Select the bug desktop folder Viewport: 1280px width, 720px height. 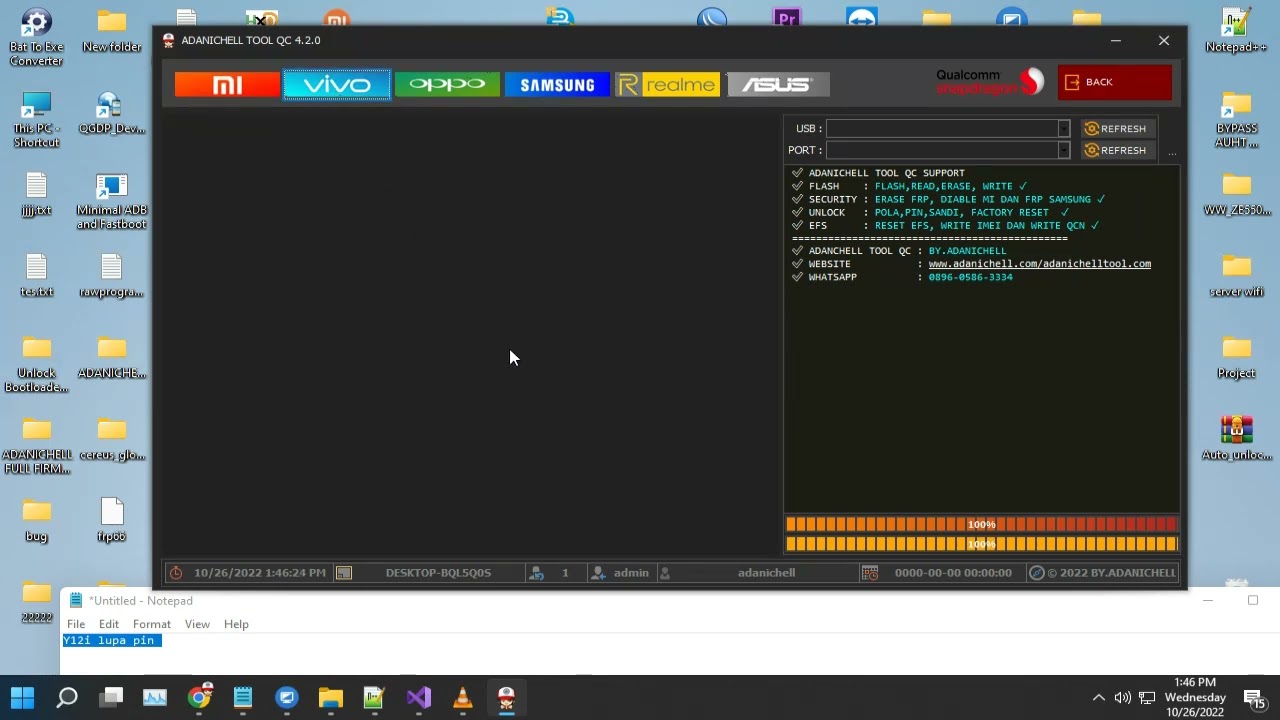pyautogui.click(x=36, y=521)
